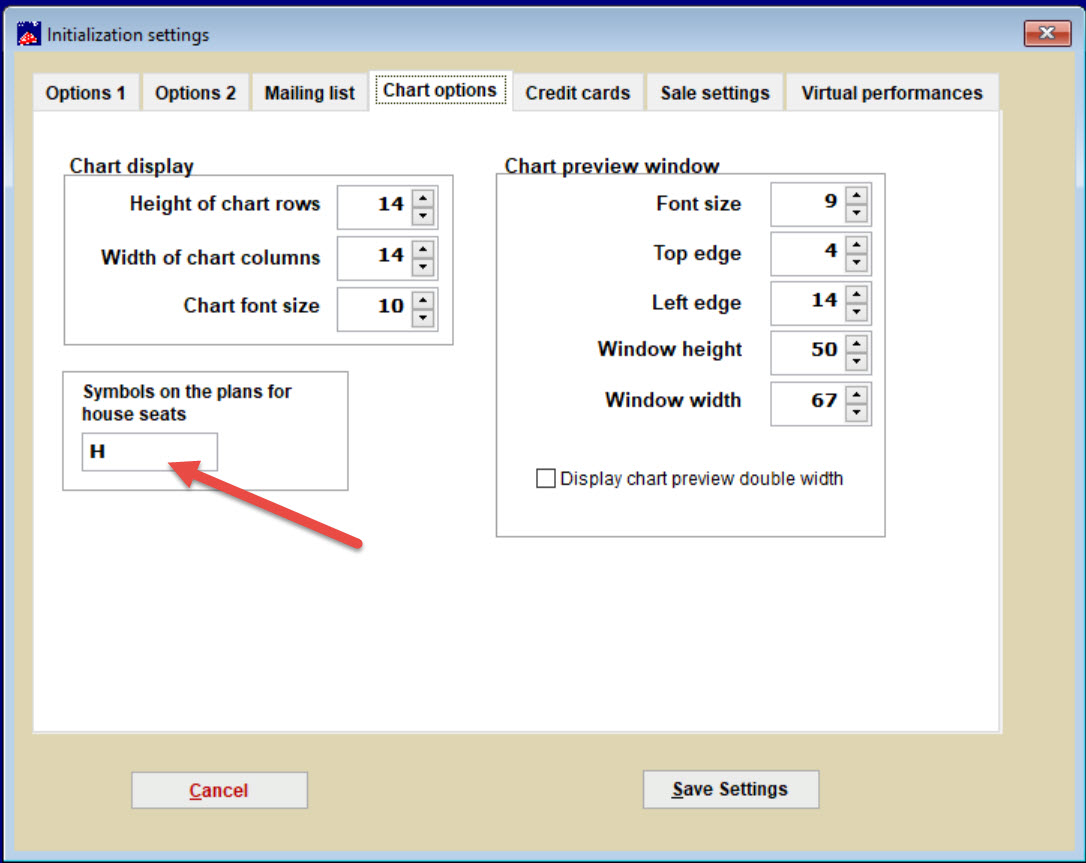The width and height of the screenshot is (1086, 863).
Task: Click the Save Settings button
Action: click(x=730, y=789)
